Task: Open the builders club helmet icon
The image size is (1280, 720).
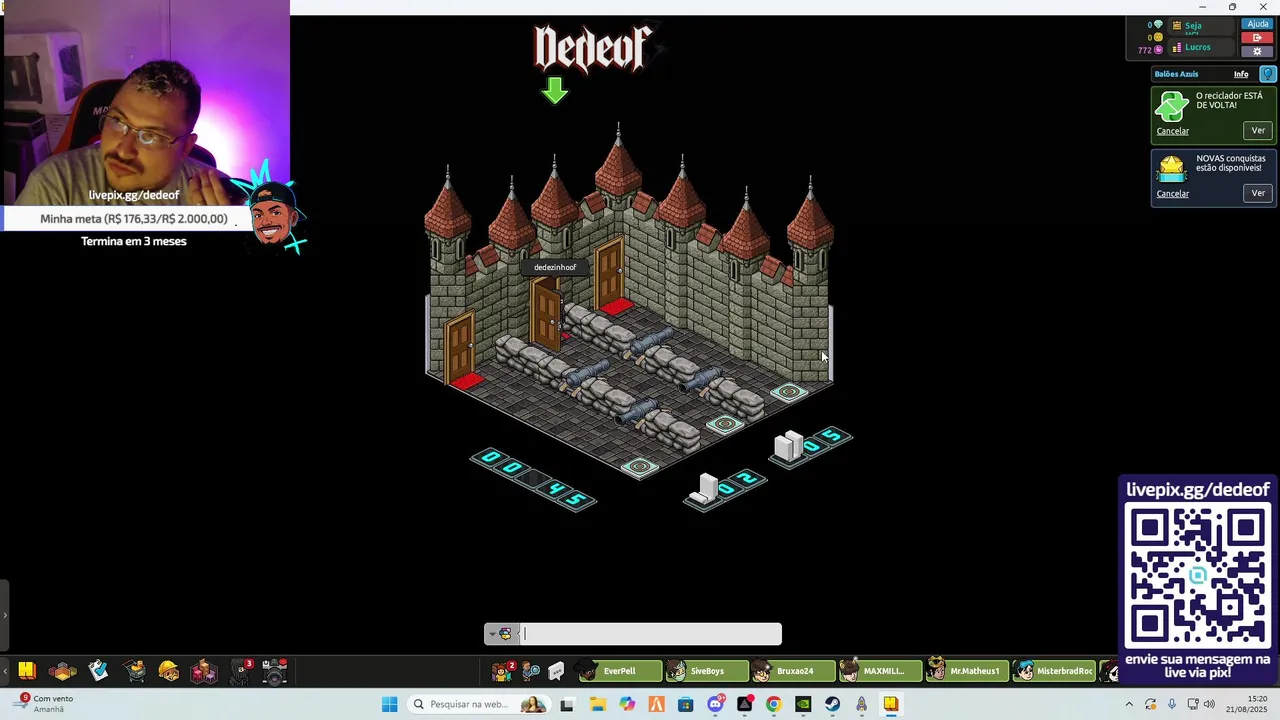Action: 169,671
